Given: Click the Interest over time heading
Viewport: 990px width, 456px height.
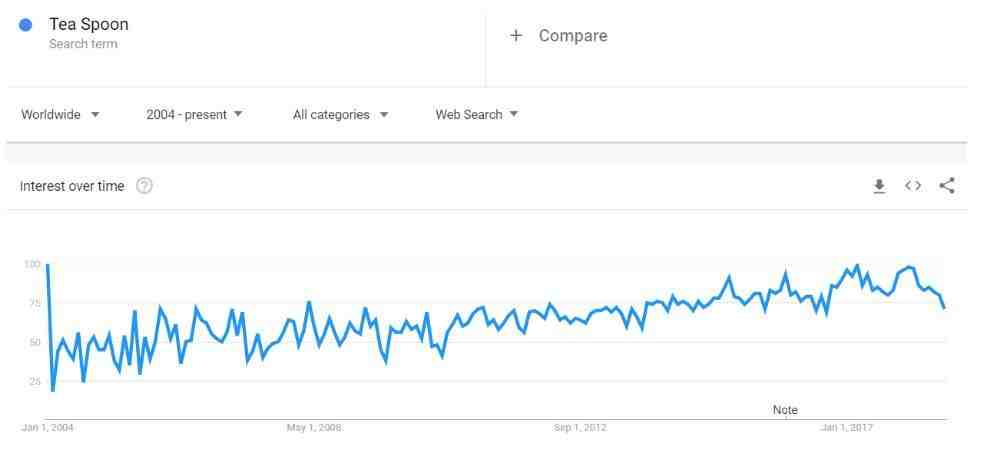Looking at the screenshot, I should 72,186.
